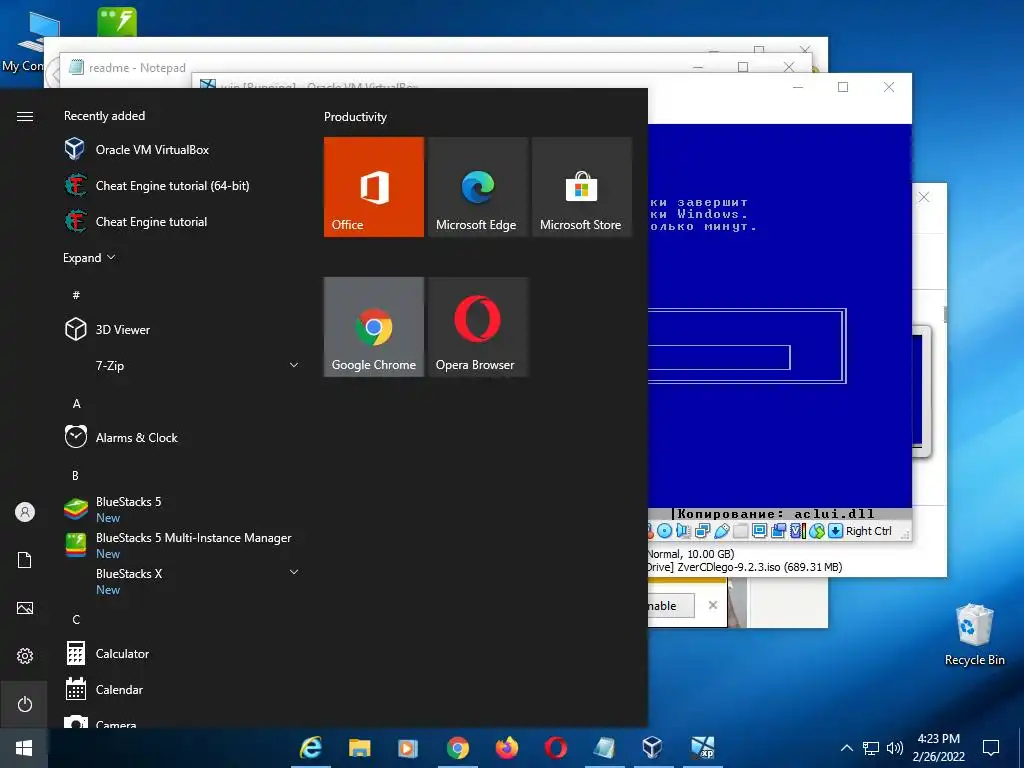1024x768 pixels.
Task: Click the VirtualBox display status icon
Action: (x=759, y=531)
